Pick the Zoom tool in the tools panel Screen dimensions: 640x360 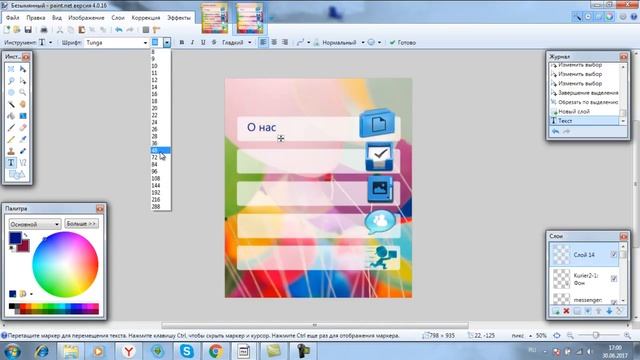click(23, 93)
